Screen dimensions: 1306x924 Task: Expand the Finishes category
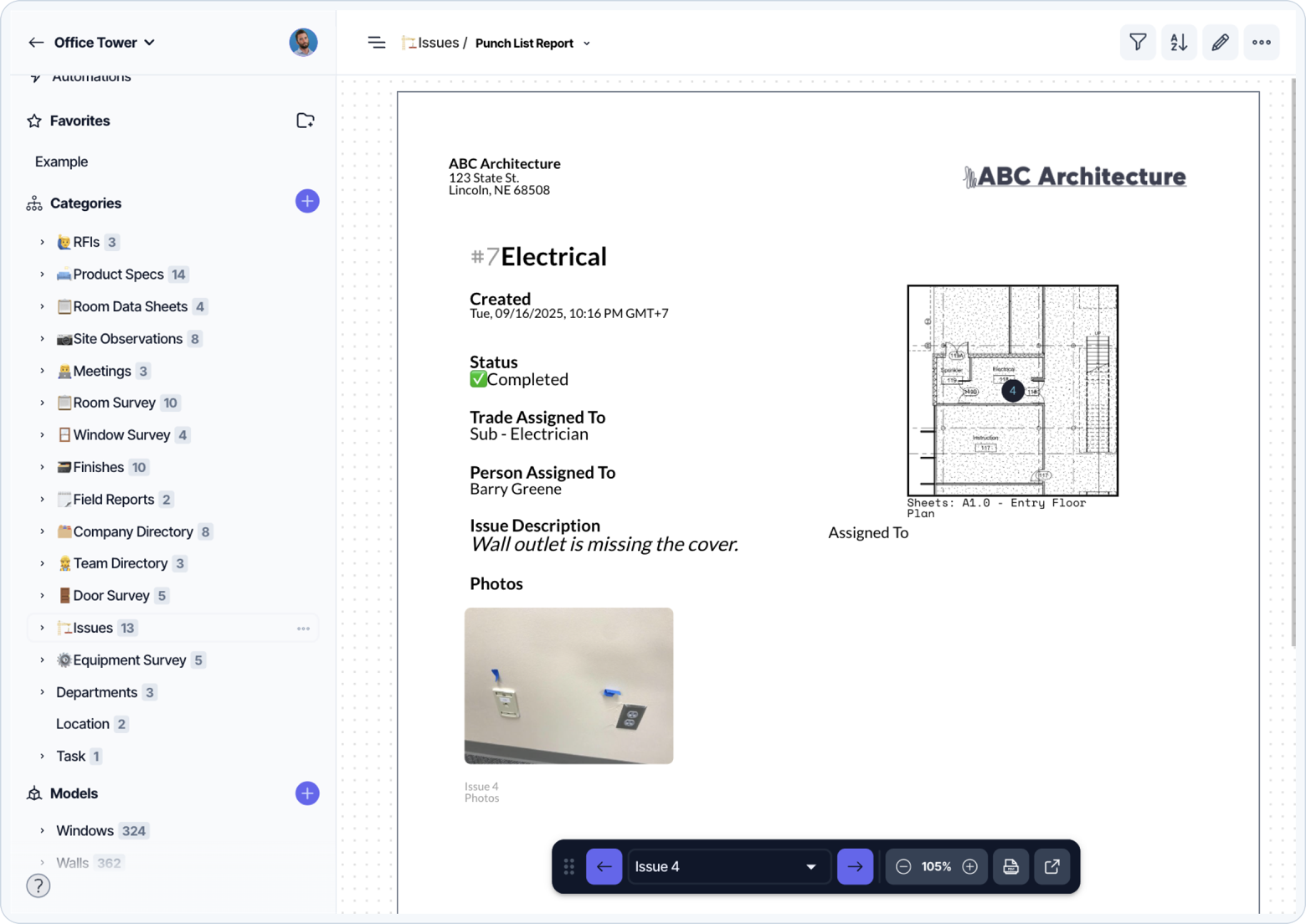coord(42,467)
